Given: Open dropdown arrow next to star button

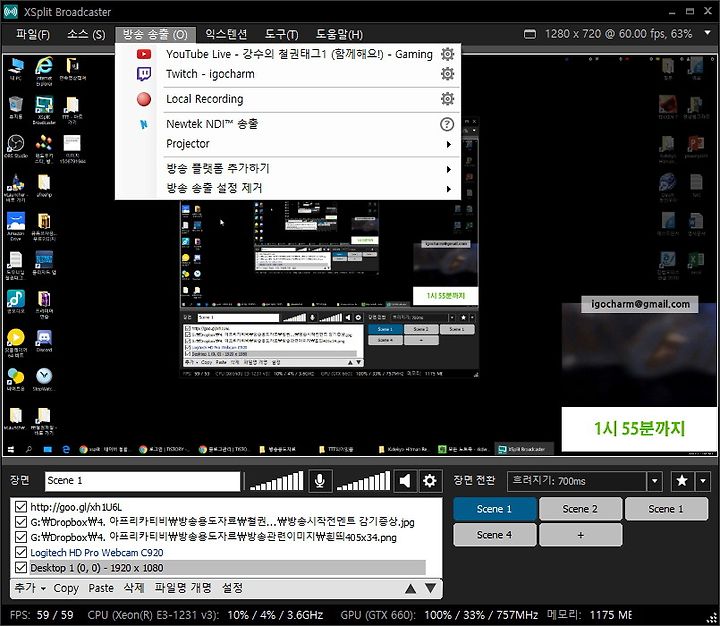Looking at the screenshot, I should click(x=703, y=481).
